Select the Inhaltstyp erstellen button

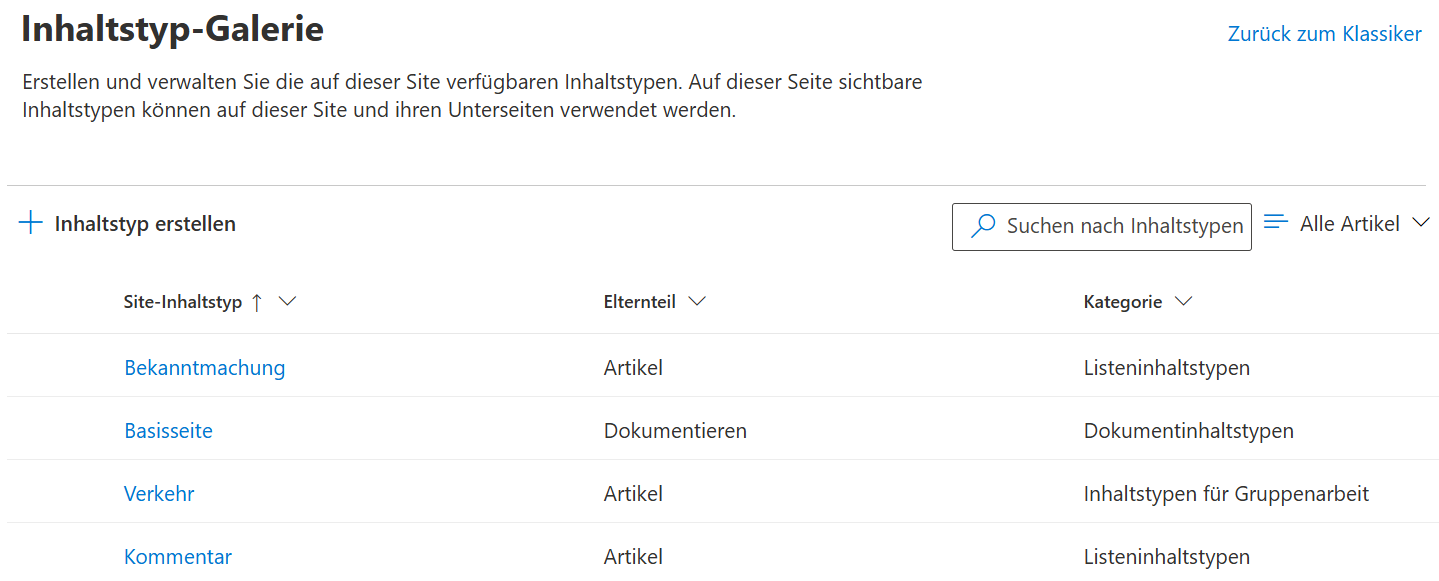click(x=128, y=224)
